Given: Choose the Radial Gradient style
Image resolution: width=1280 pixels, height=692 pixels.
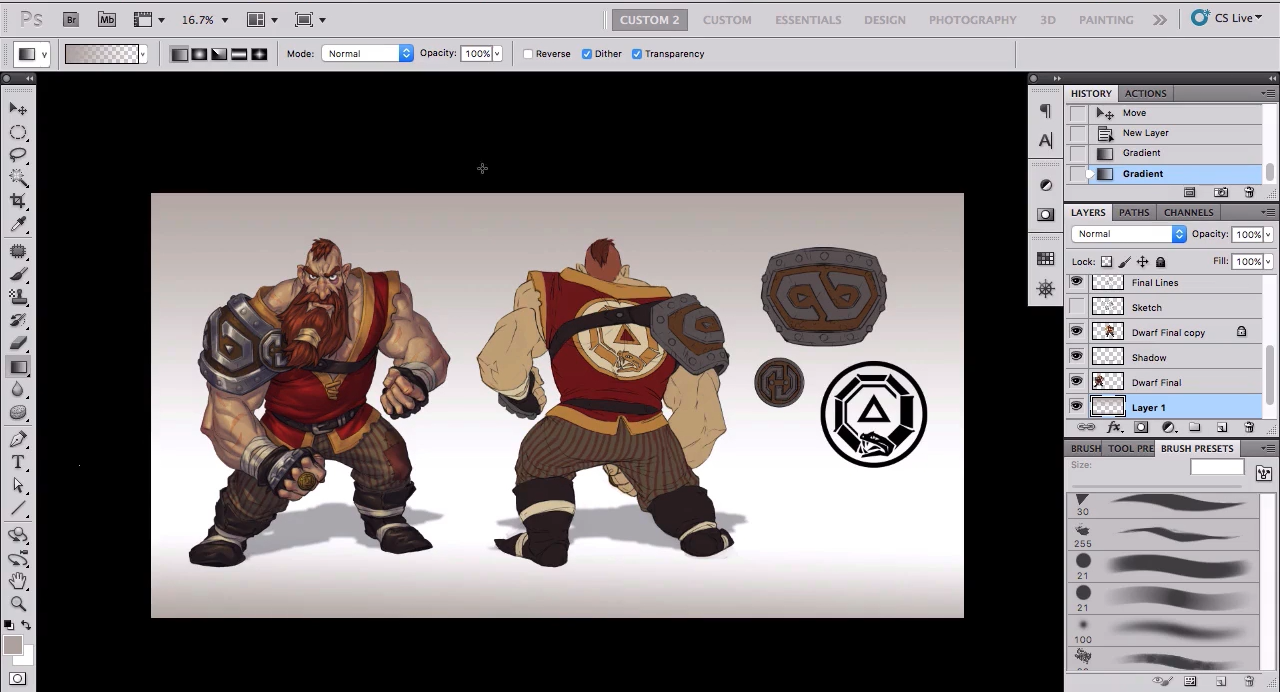Looking at the screenshot, I should pyautogui.click(x=199, y=54).
